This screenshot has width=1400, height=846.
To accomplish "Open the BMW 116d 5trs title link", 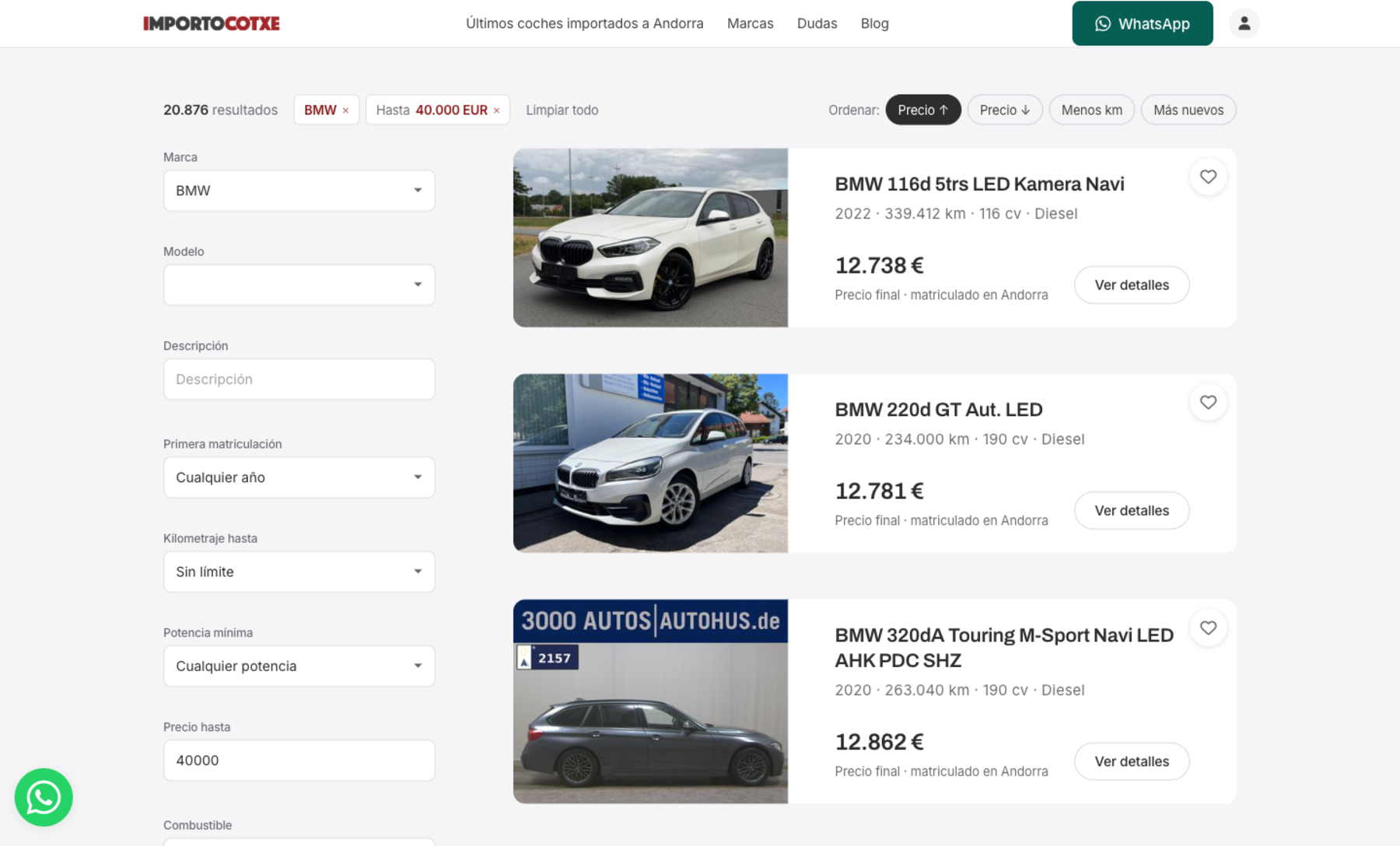I will 980,184.
